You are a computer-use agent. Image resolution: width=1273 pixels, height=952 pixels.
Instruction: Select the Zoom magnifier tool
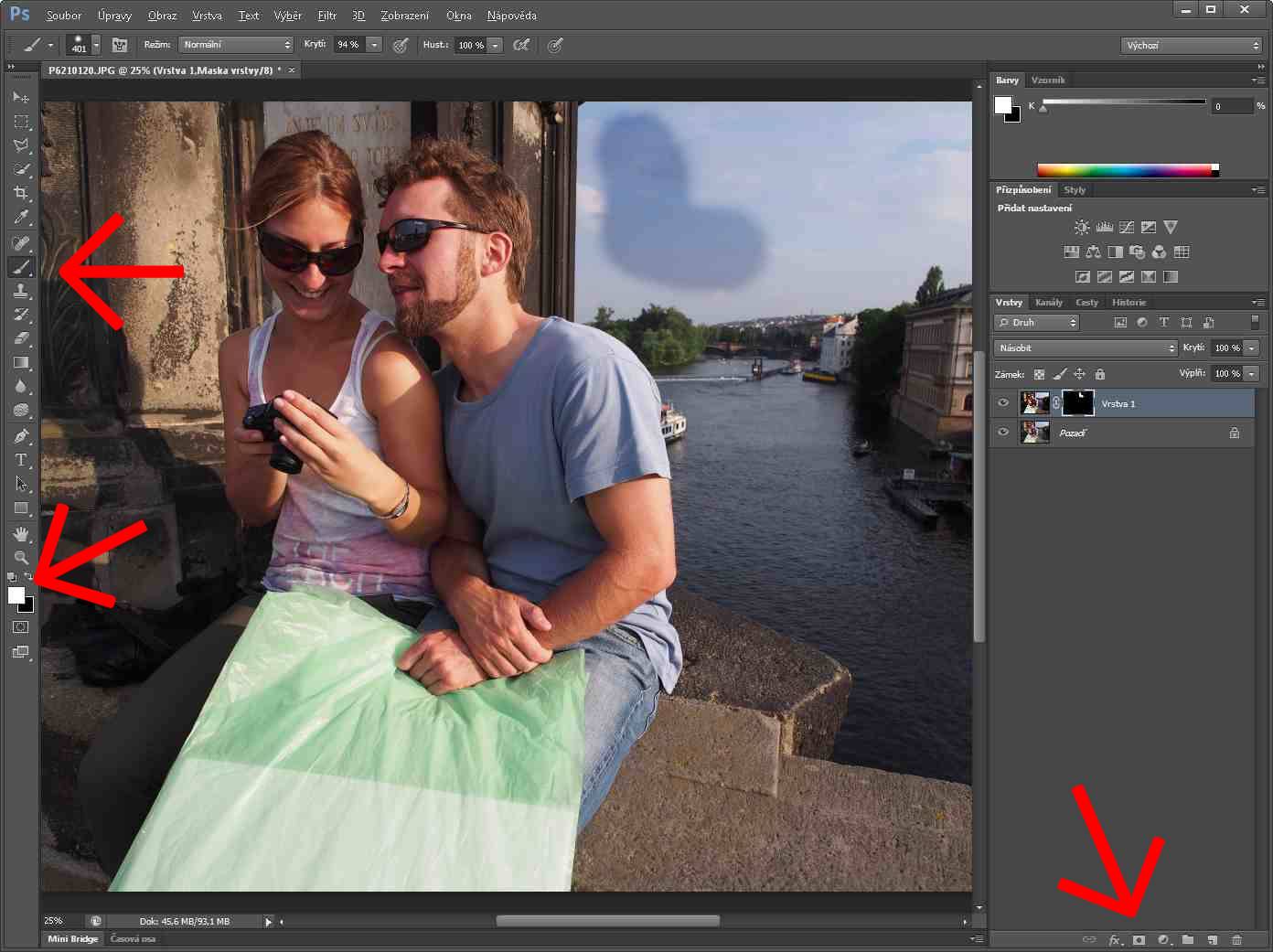[21, 557]
